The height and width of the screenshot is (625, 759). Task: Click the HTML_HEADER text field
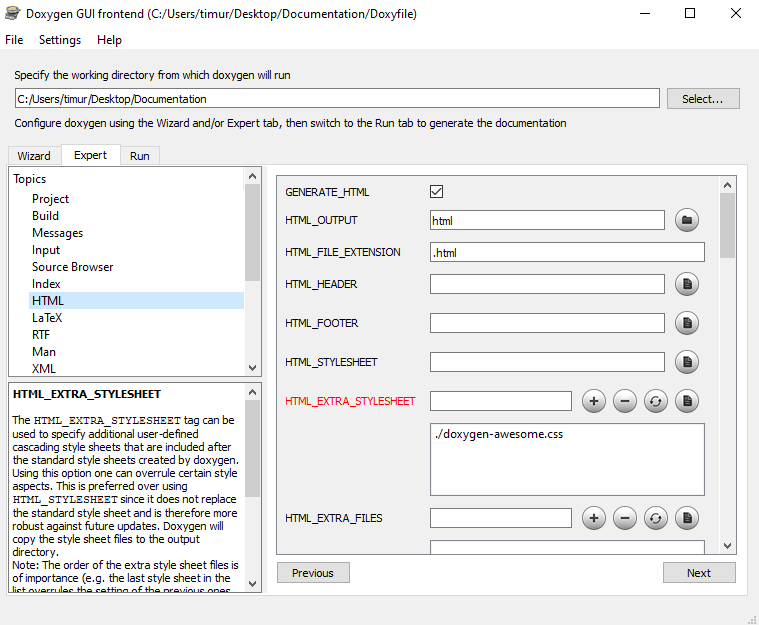[547, 284]
